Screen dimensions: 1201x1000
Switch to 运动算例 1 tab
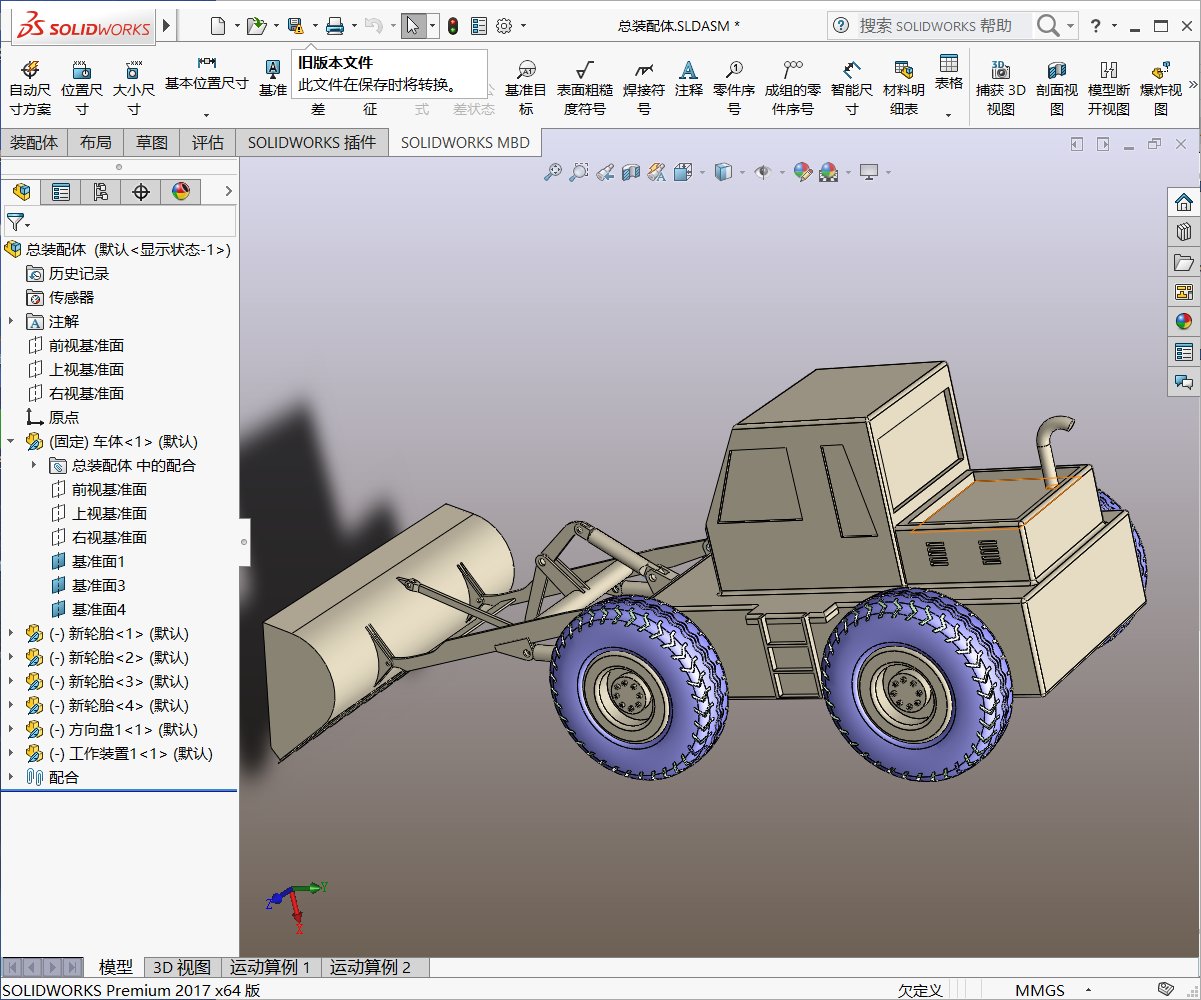coord(270,967)
